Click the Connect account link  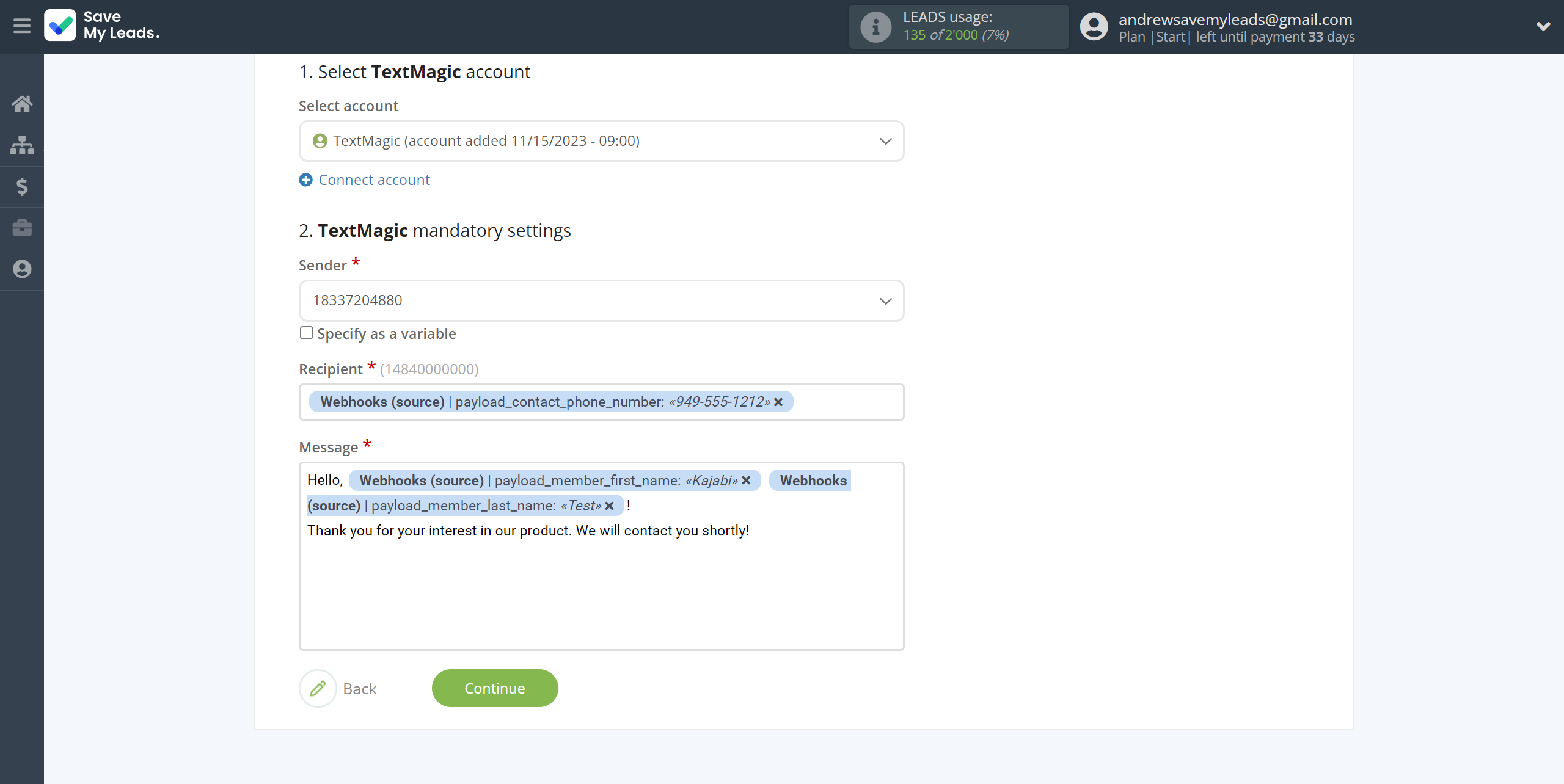[x=374, y=180]
